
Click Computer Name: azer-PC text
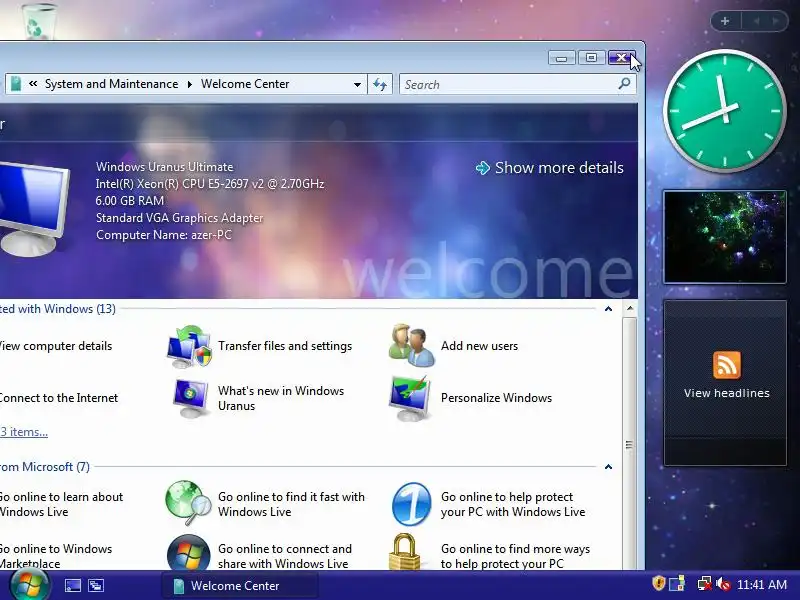point(163,235)
